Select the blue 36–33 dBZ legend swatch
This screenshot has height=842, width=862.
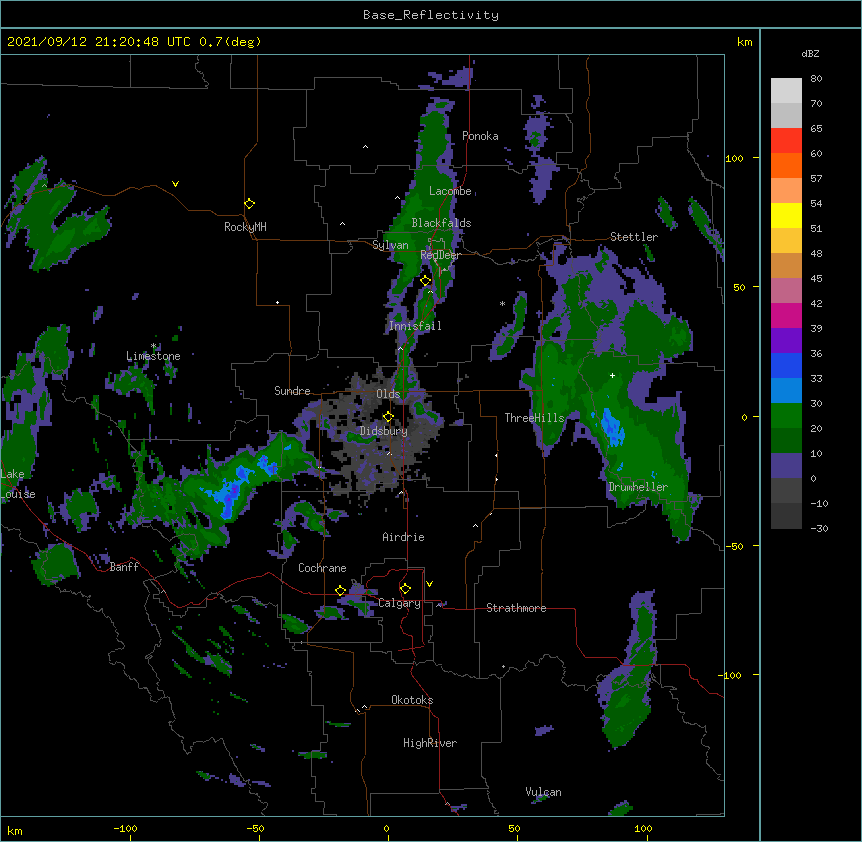click(x=786, y=365)
